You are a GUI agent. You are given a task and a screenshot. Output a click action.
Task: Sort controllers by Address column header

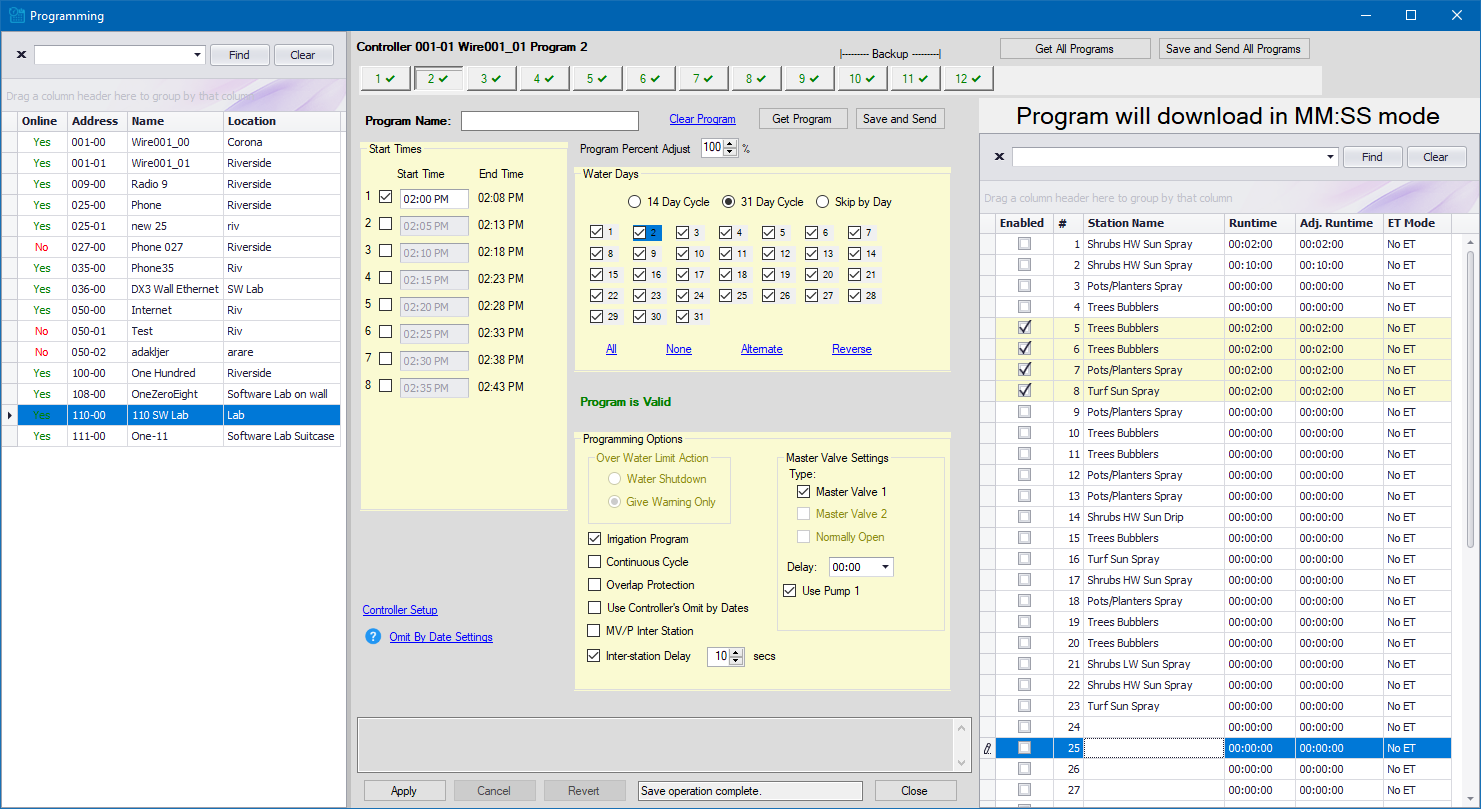tap(97, 121)
